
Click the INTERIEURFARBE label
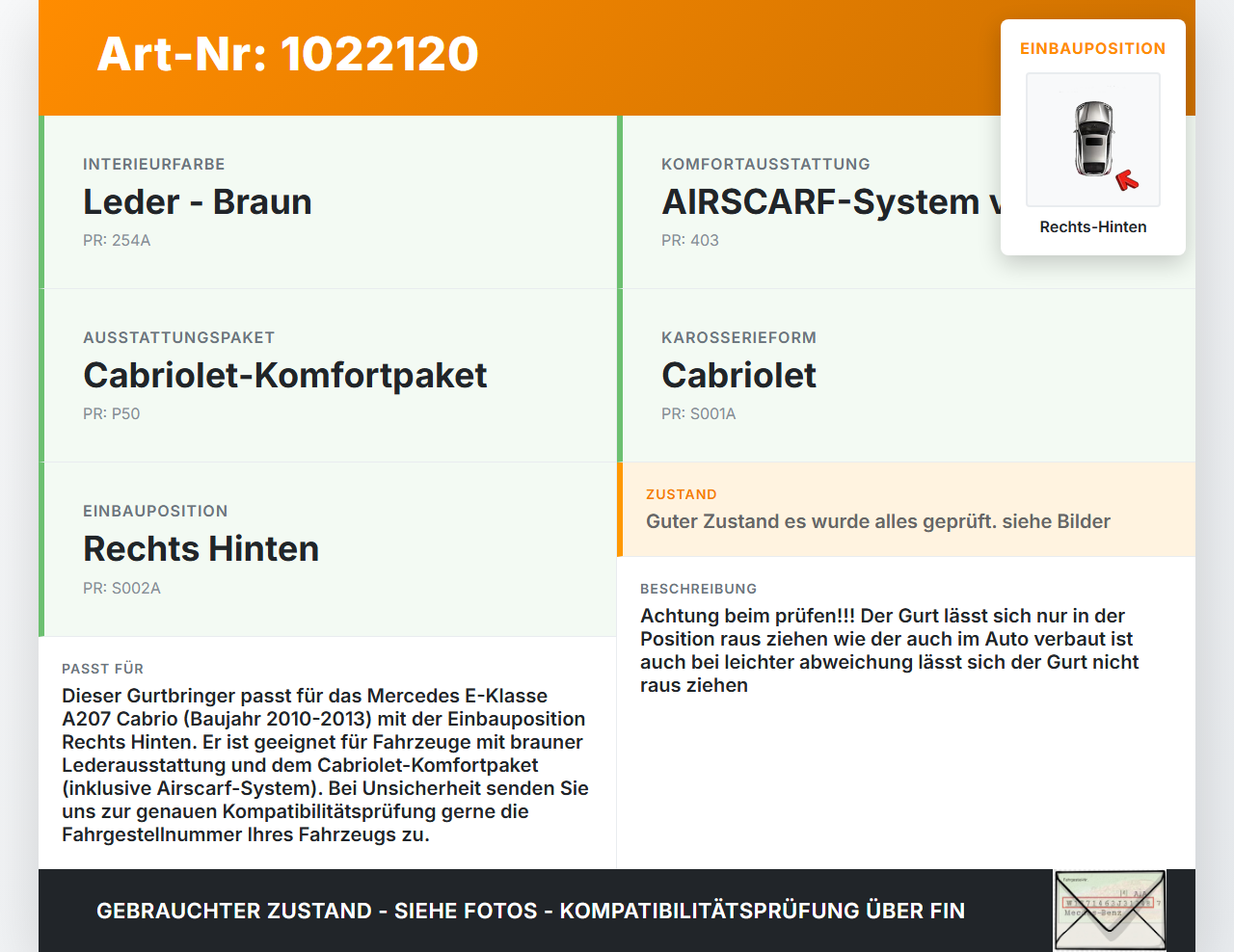(x=154, y=164)
